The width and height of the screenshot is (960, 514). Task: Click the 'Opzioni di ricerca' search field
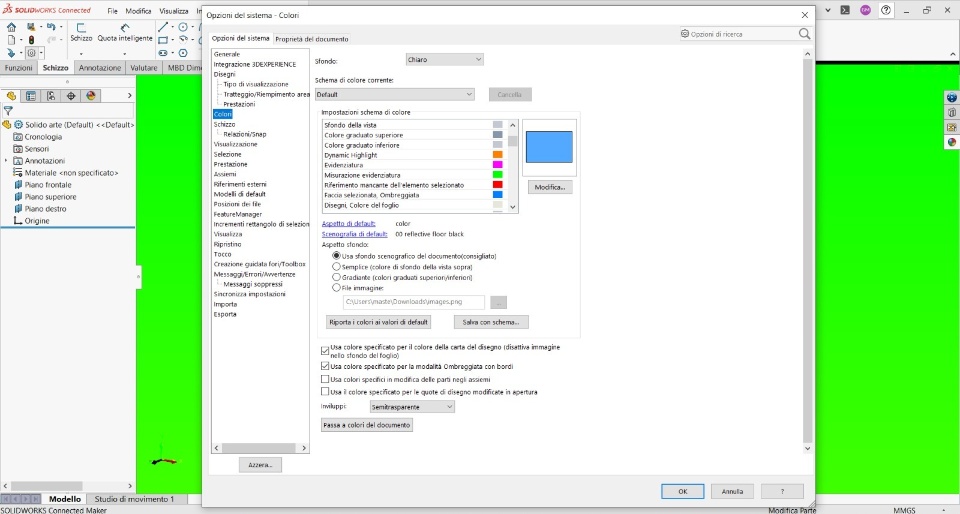pos(738,34)
